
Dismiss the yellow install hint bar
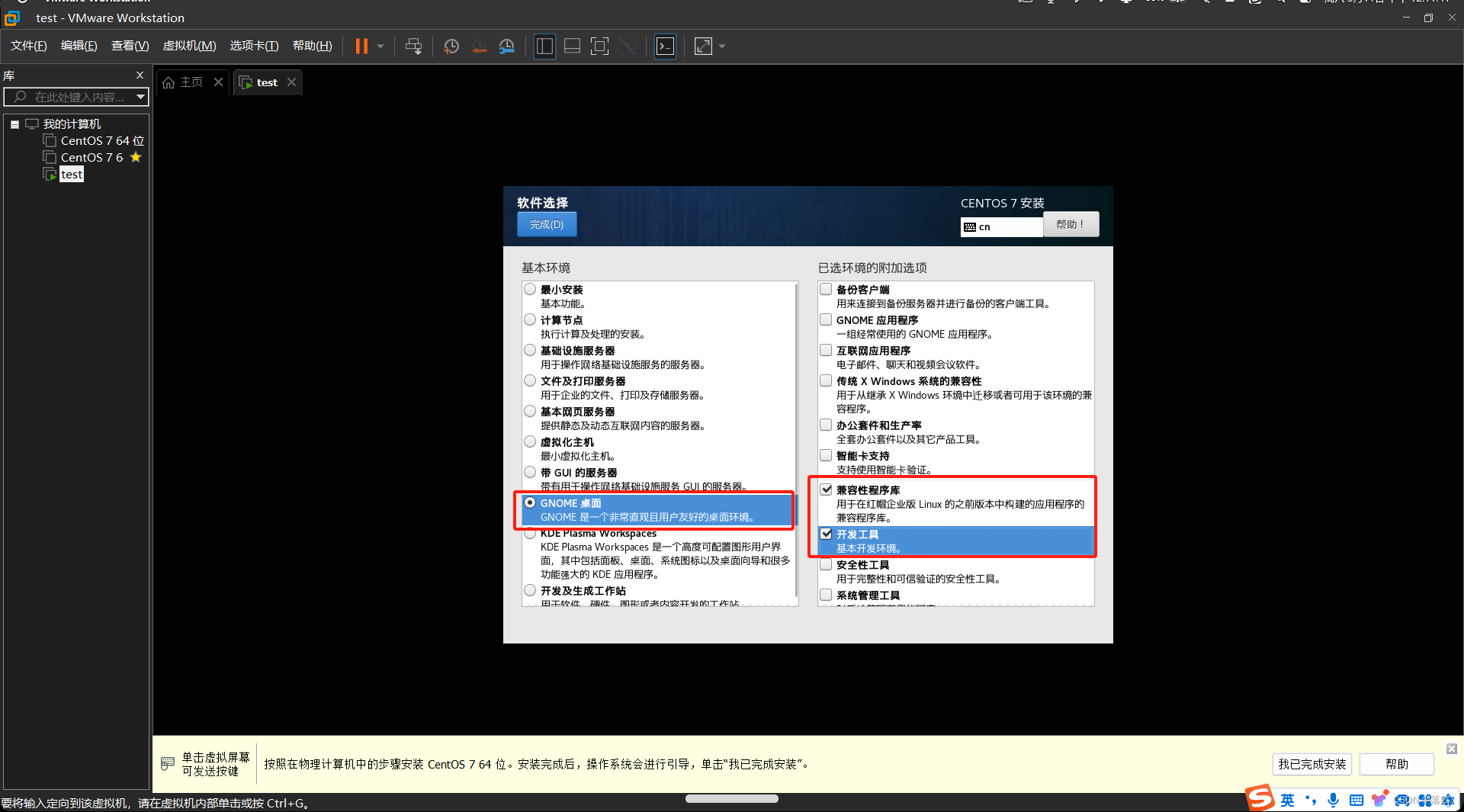pos(1452,749)
